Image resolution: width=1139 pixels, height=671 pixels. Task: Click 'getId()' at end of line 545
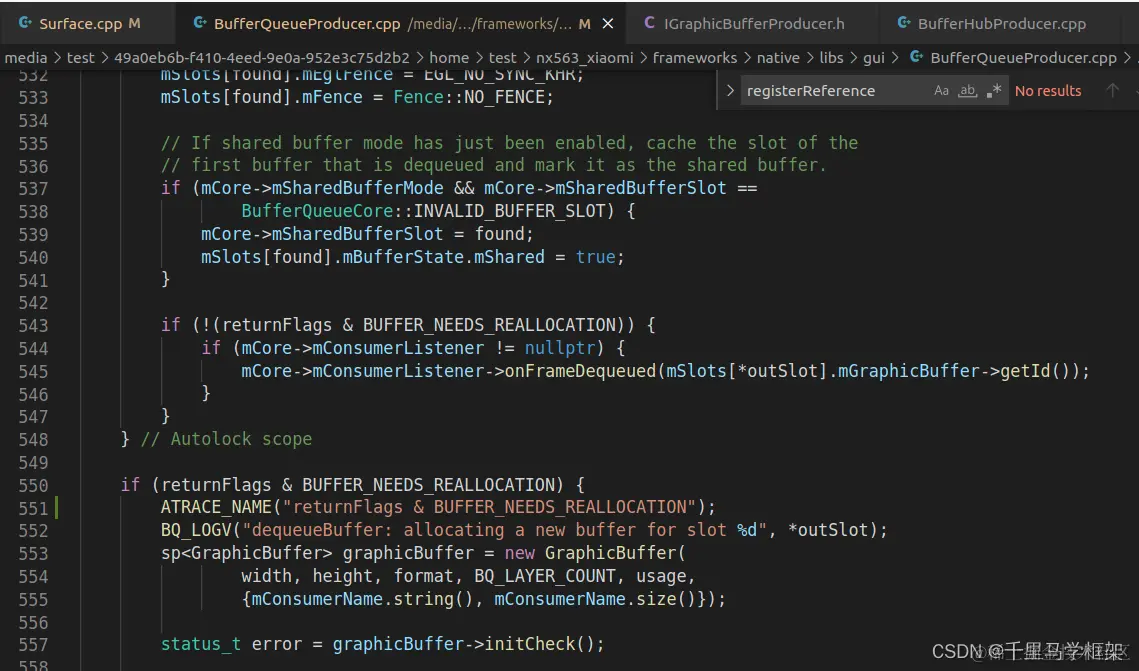(x=1035, y=370)
